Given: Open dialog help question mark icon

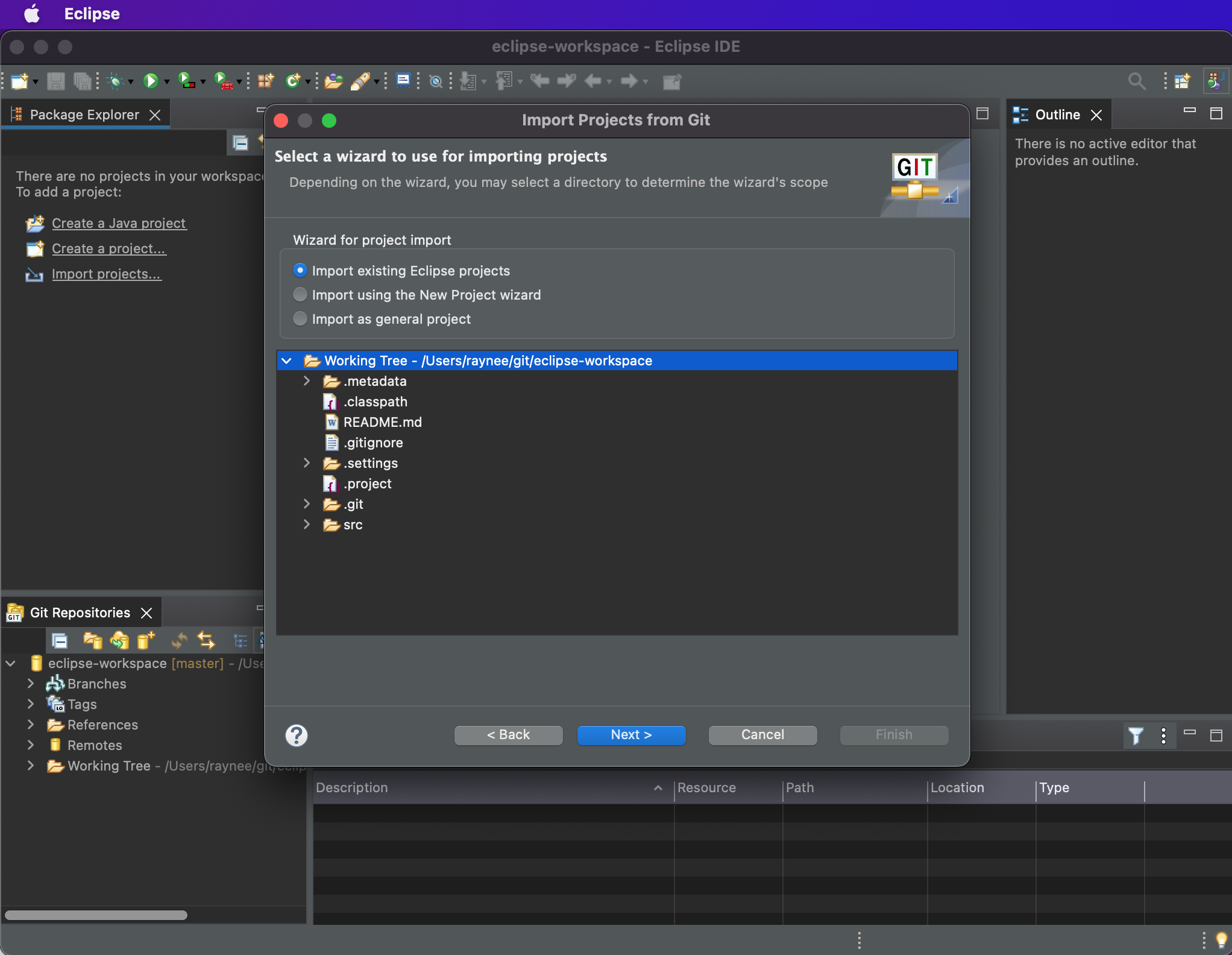Looking at the screenshot, I should pyautogui.click(x=296, y=735).
